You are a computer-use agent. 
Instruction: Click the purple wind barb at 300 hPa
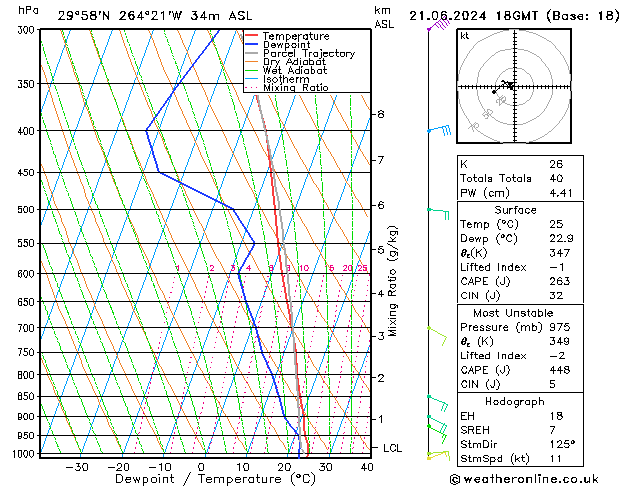click(x=439, y=25)
